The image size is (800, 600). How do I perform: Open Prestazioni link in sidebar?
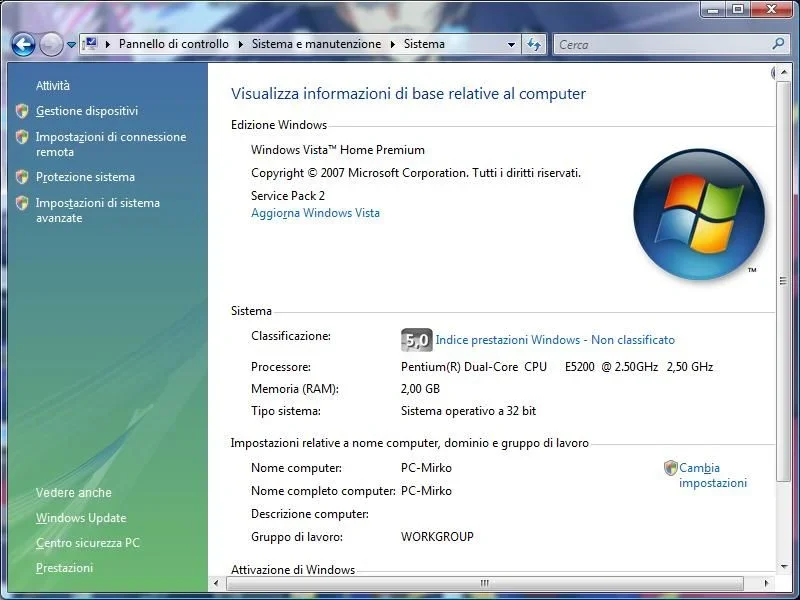(x=64, y=568)
